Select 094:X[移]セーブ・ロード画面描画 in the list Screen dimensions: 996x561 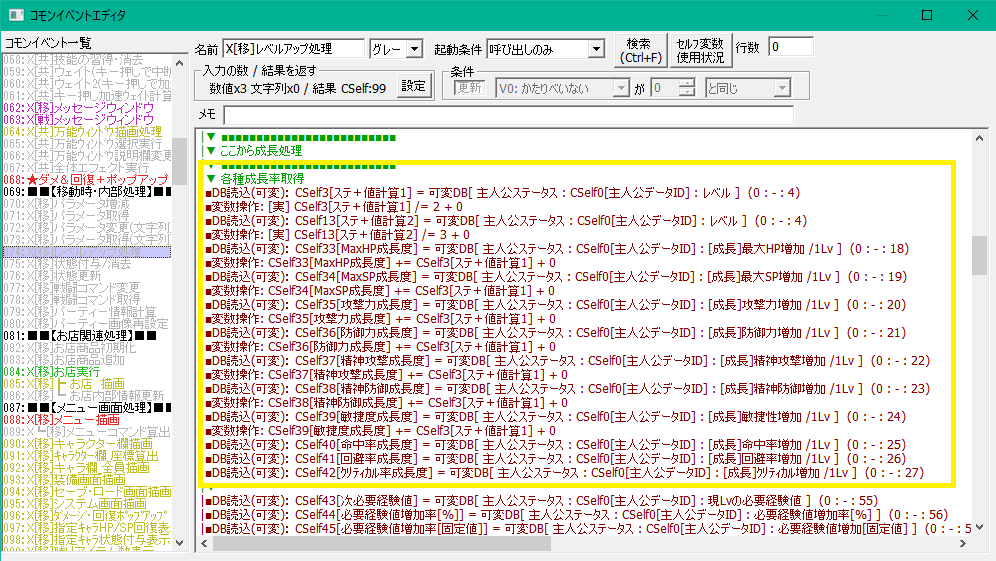[x=87, y=491]
